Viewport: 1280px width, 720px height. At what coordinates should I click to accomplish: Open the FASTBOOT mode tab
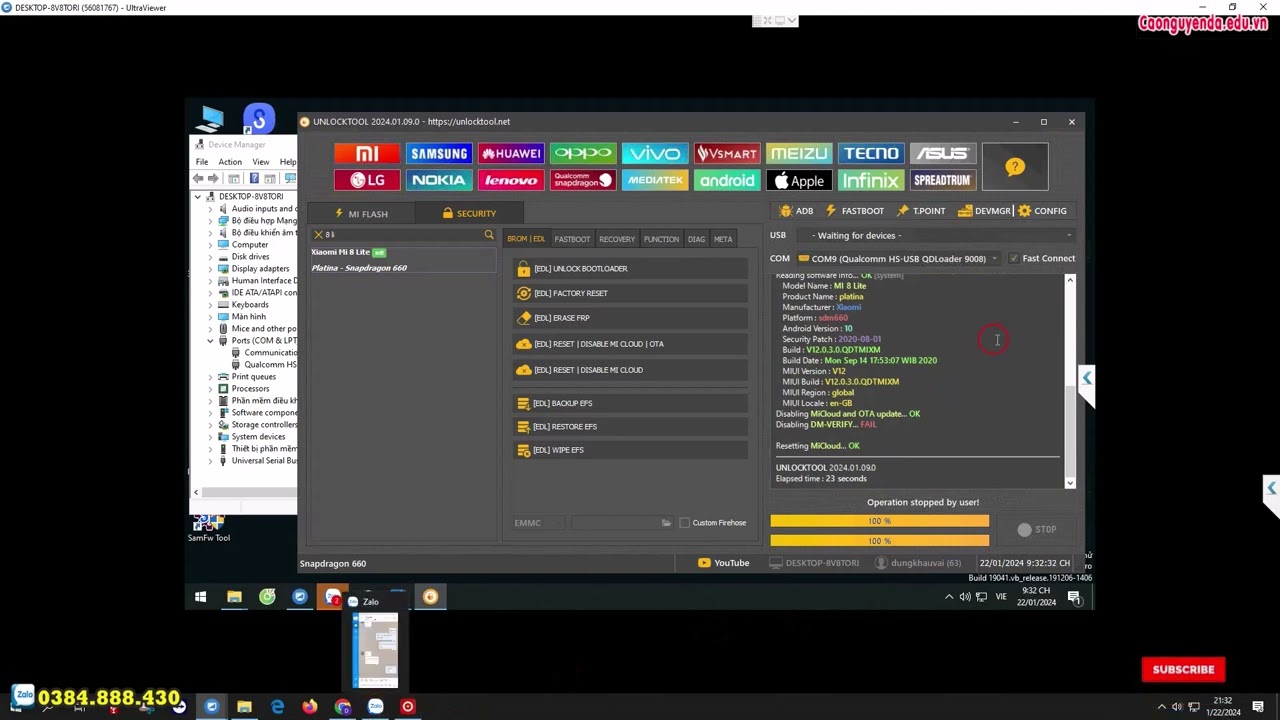click(572, 239)
